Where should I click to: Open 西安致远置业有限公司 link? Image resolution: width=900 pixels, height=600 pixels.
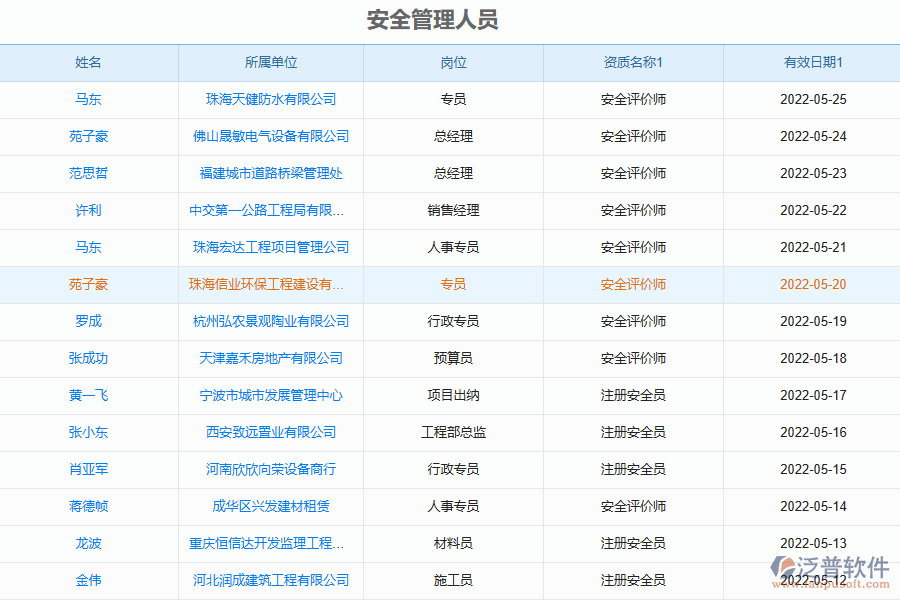271,432
